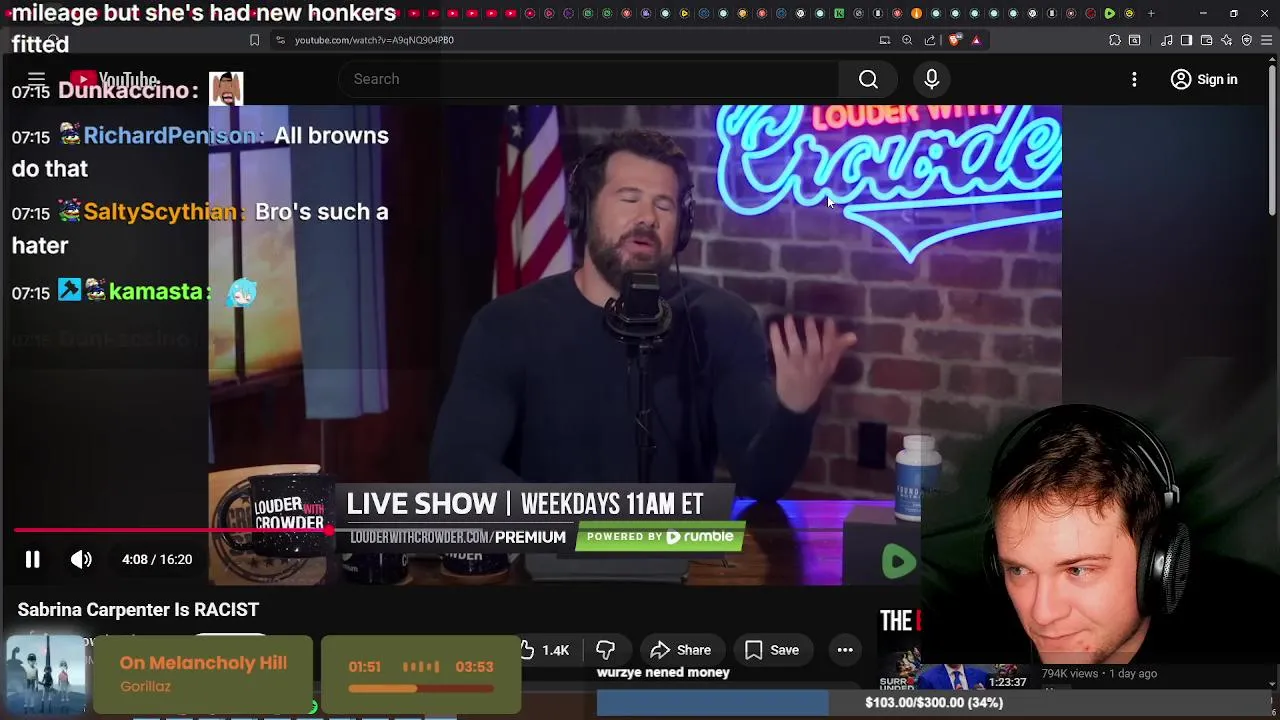Mute the video using the speaker icon
The image size is (1280, 720).
coord(81,560)
